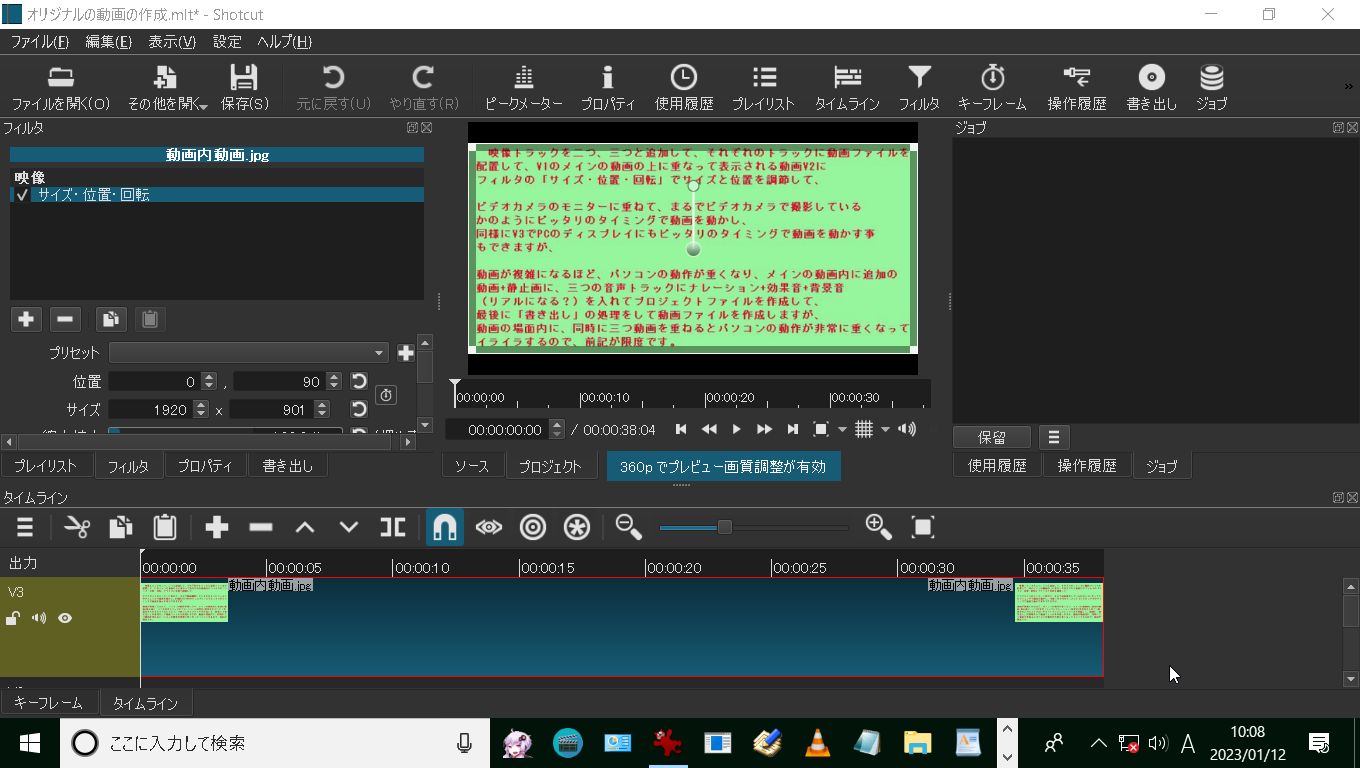Click the 保留 button in Jobs panel

tap(992, 437)
